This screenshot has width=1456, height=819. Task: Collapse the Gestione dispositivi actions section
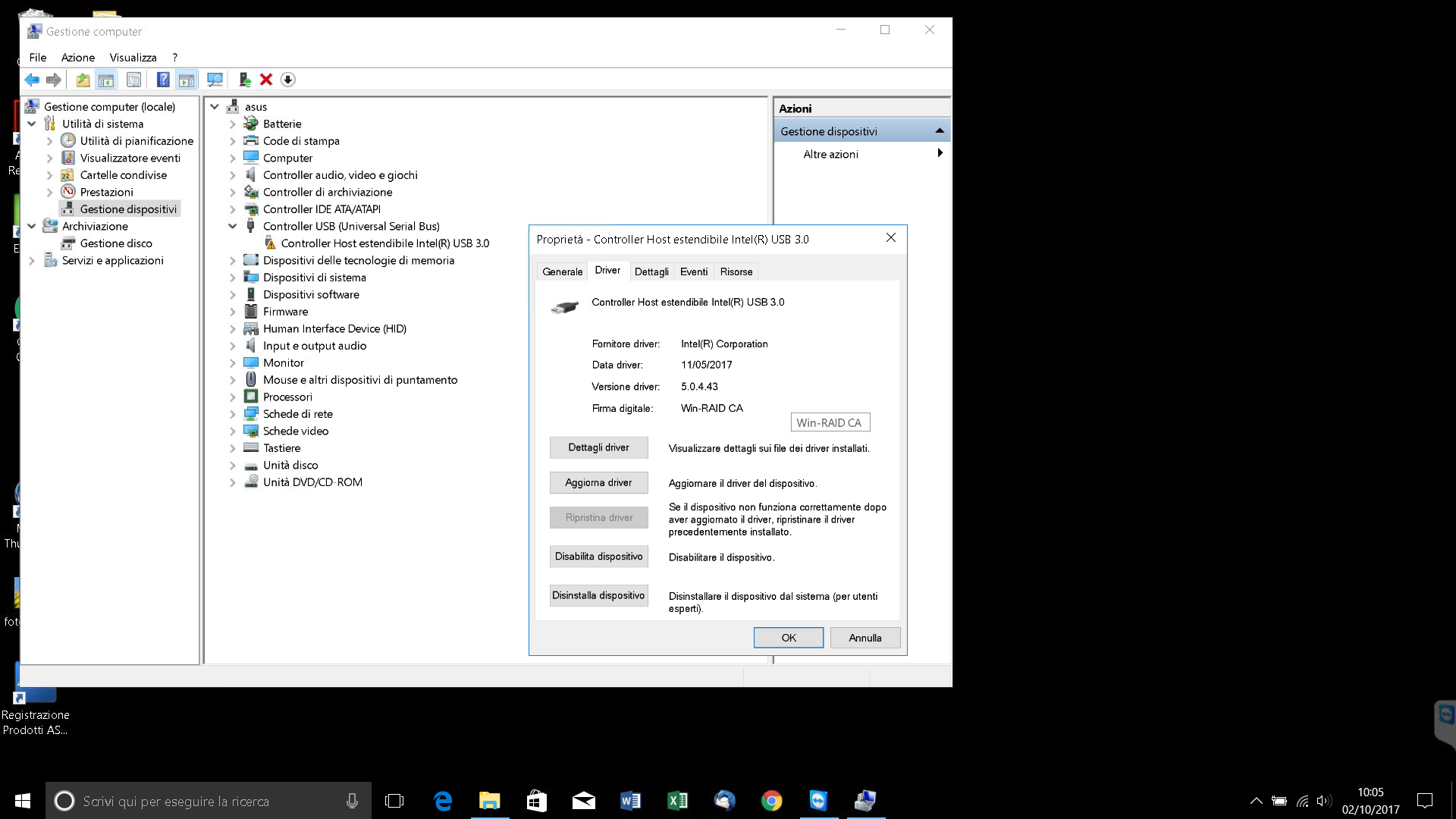click(940, 130)
